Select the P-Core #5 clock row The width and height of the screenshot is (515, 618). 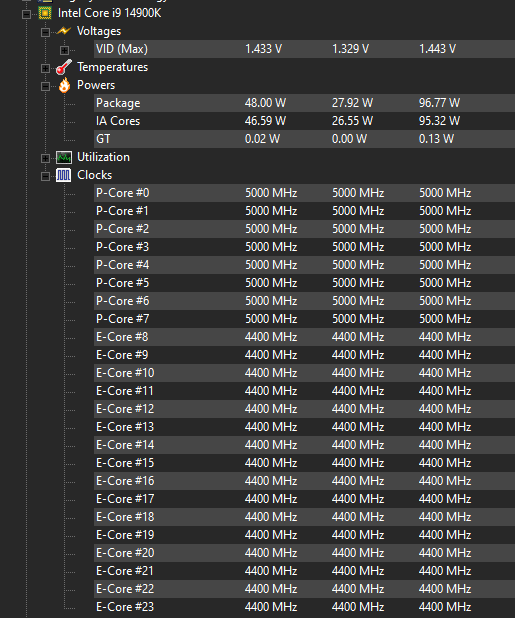point(305,283)
